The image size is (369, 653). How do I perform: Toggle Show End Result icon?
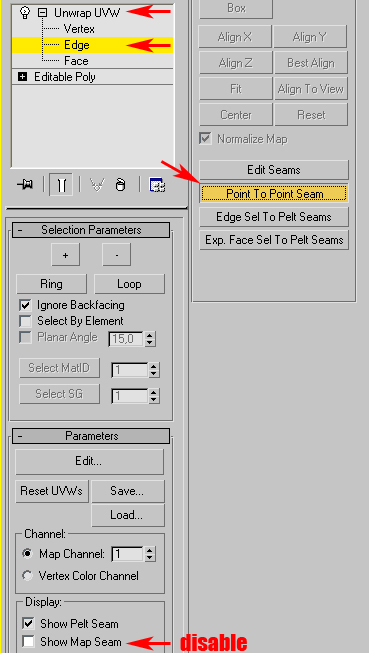[x=61, y=184]
